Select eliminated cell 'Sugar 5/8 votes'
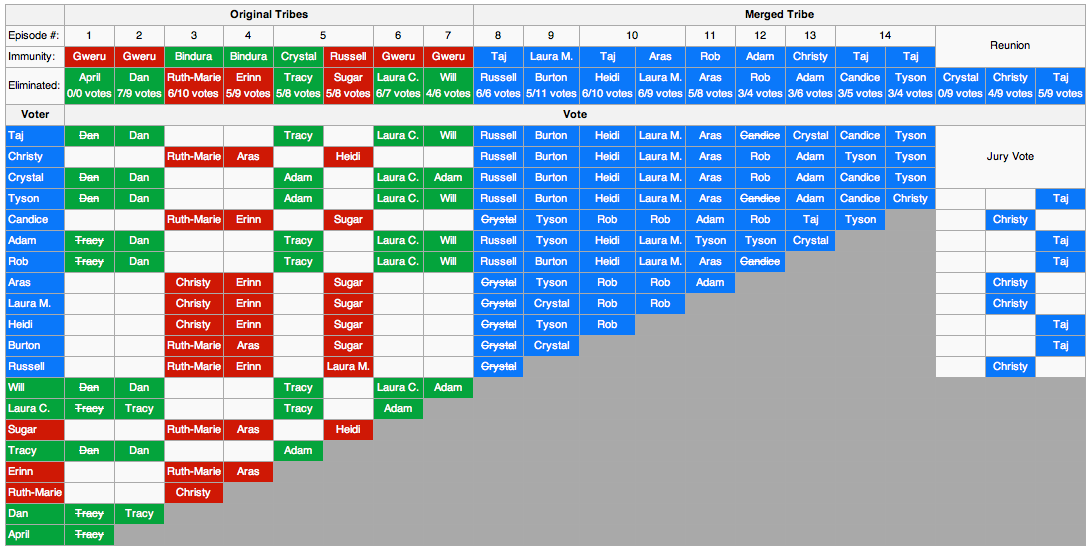1089x551 pixels. (348, 85)
